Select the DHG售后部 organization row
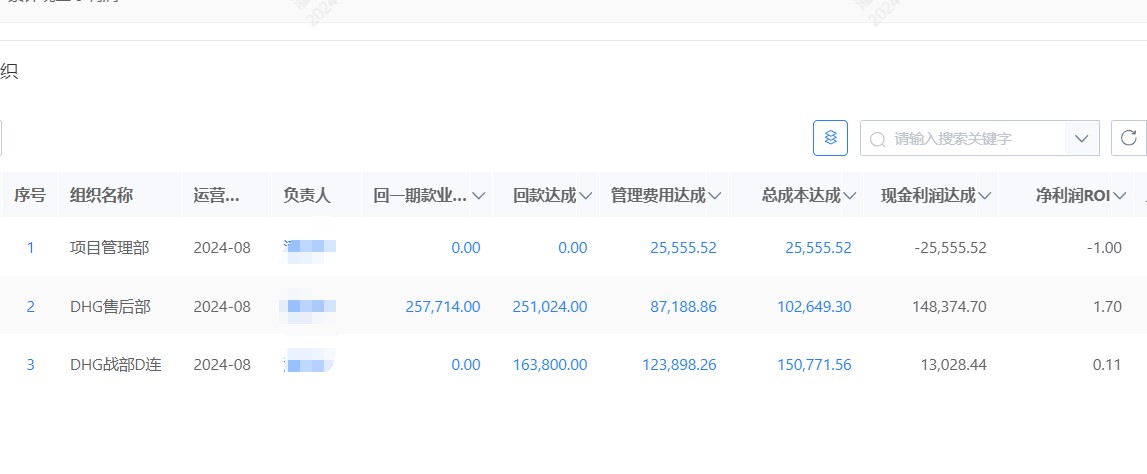1147x474 pixels. (110, 307)
